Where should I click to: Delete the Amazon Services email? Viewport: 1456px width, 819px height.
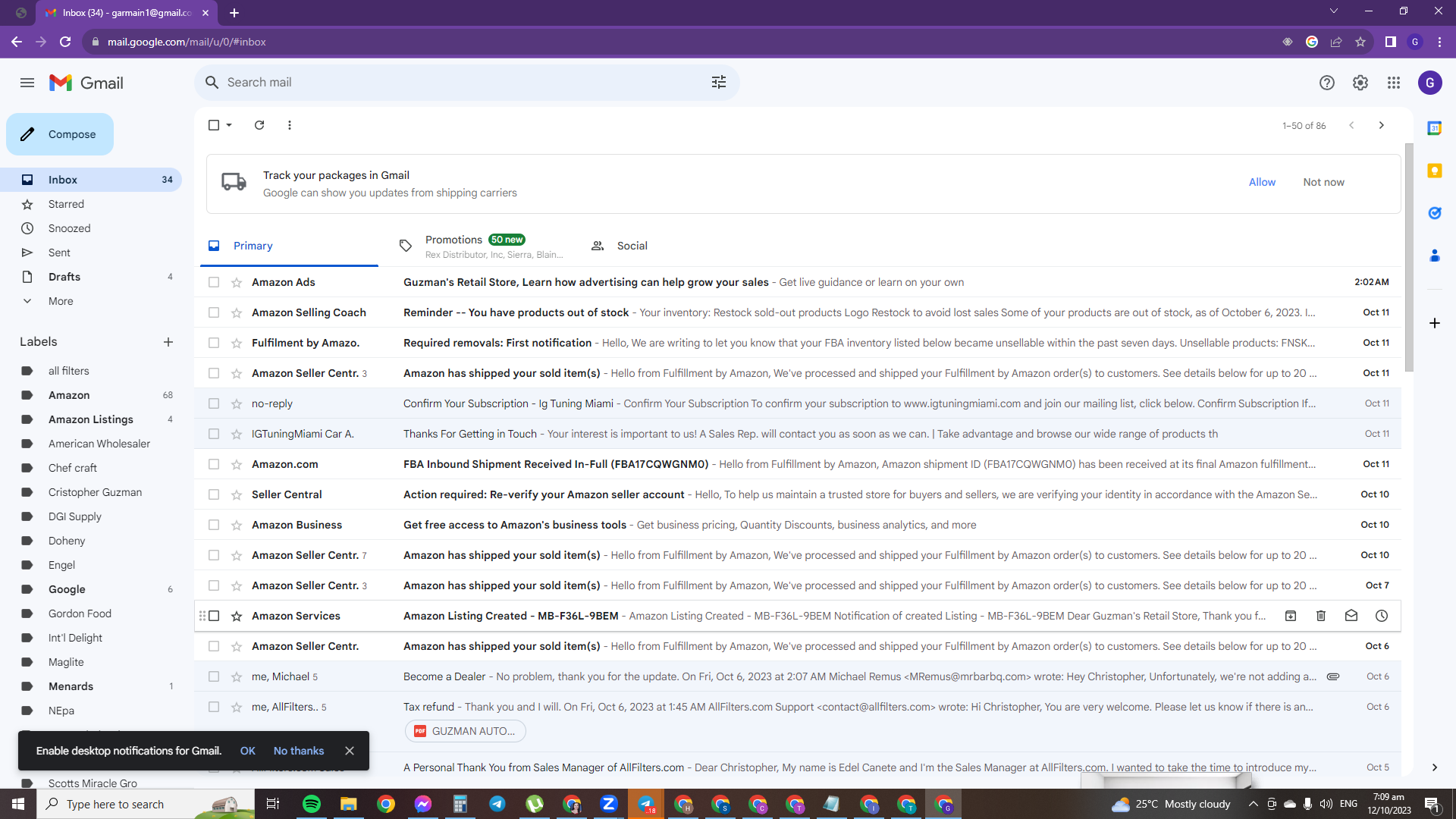pyautogui.click(x=1321, y=616)
